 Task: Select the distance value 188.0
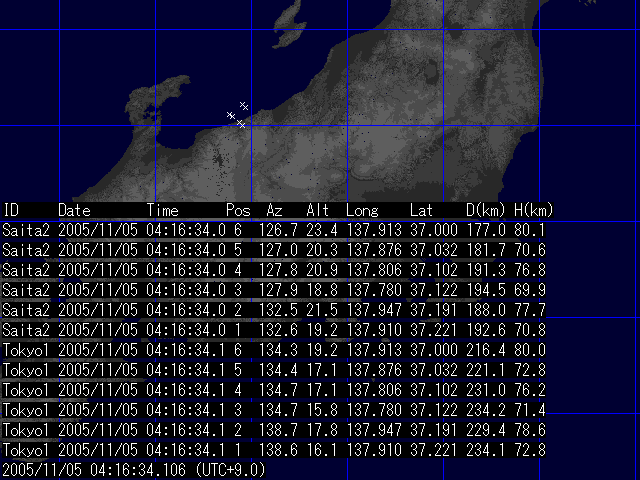[486, 310]
